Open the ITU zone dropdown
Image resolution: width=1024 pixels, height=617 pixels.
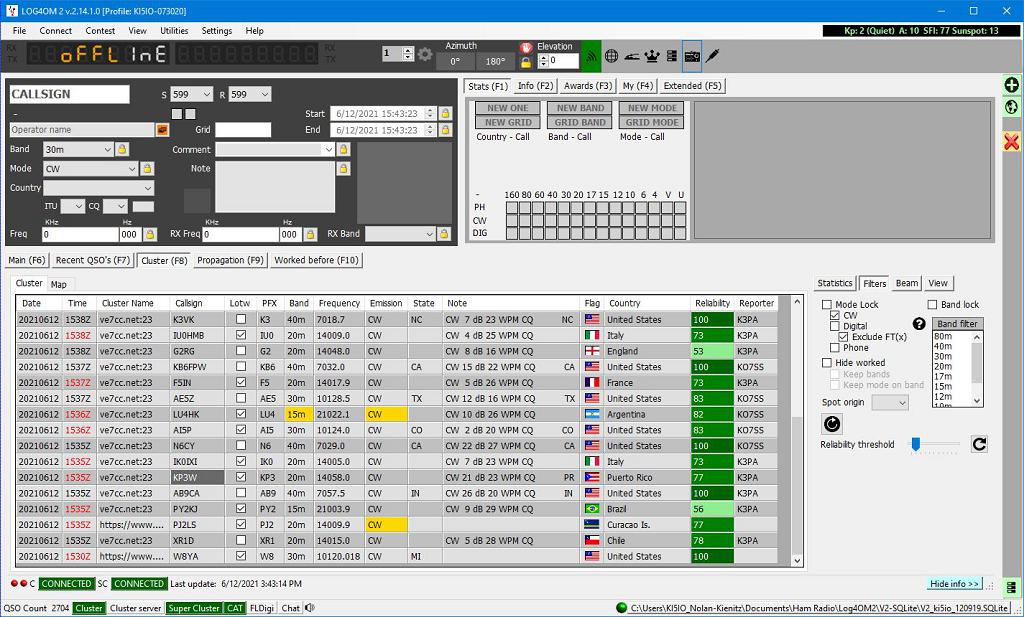[x=79, y=206]
